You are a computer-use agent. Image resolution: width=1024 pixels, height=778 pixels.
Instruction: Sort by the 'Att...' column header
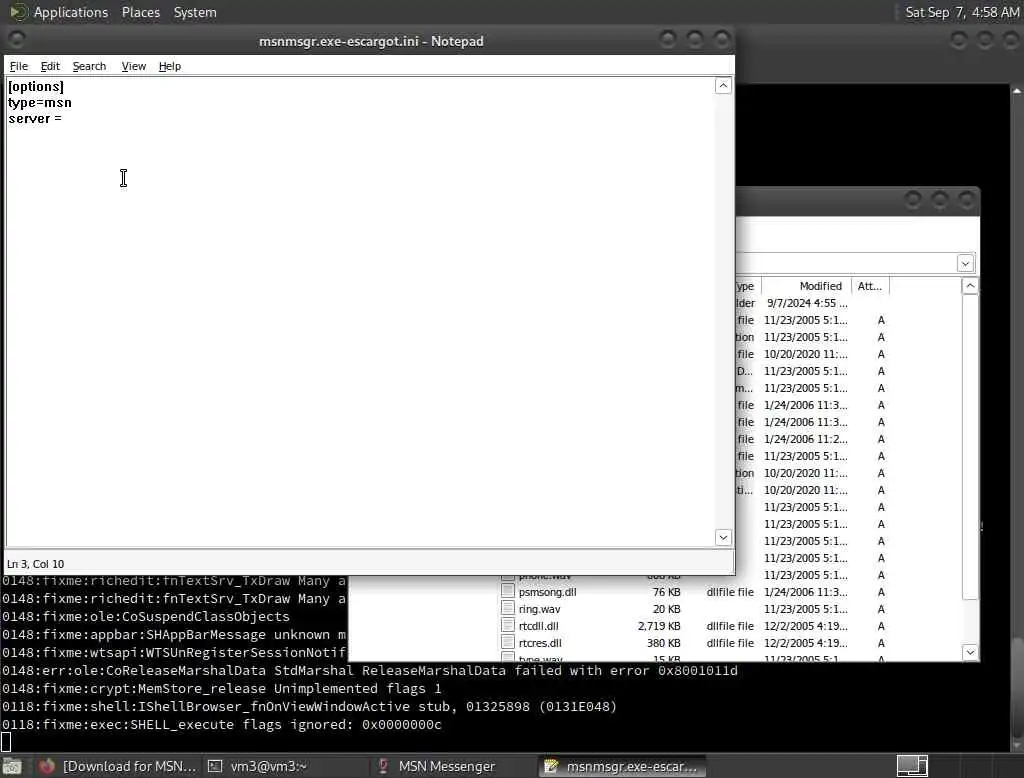tap(869, 286)
